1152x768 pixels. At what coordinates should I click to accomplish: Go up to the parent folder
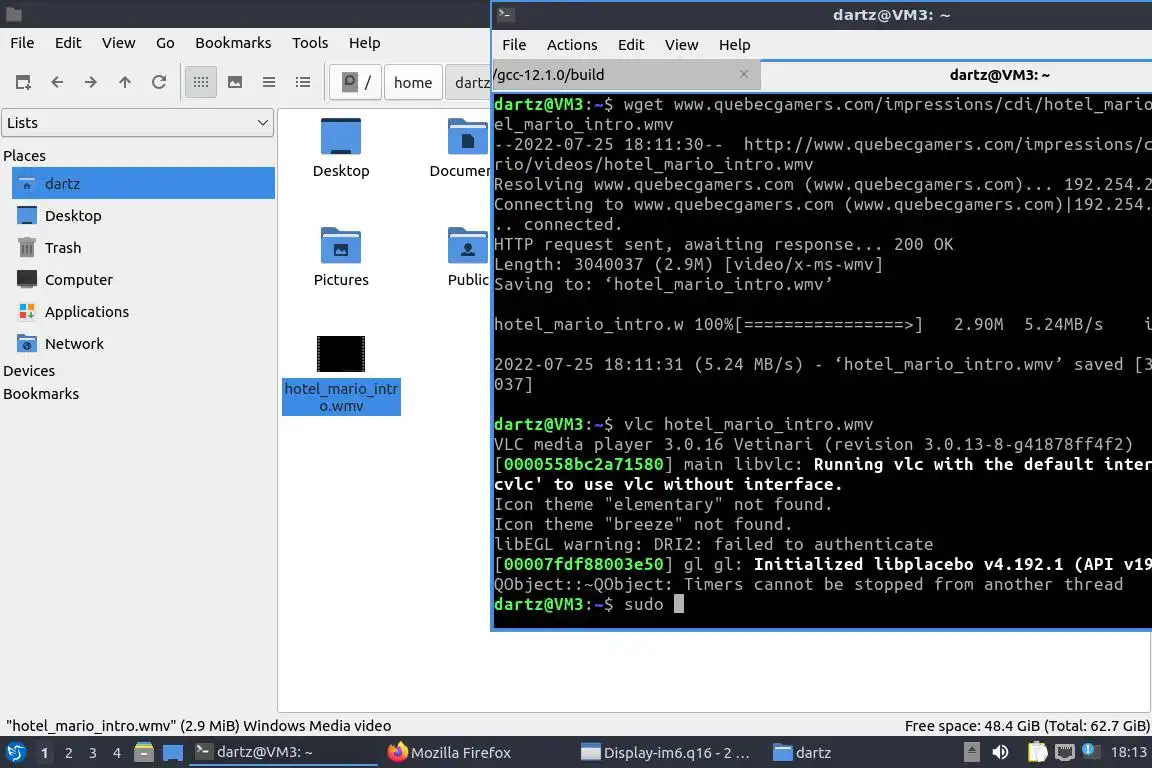[125, 82]
